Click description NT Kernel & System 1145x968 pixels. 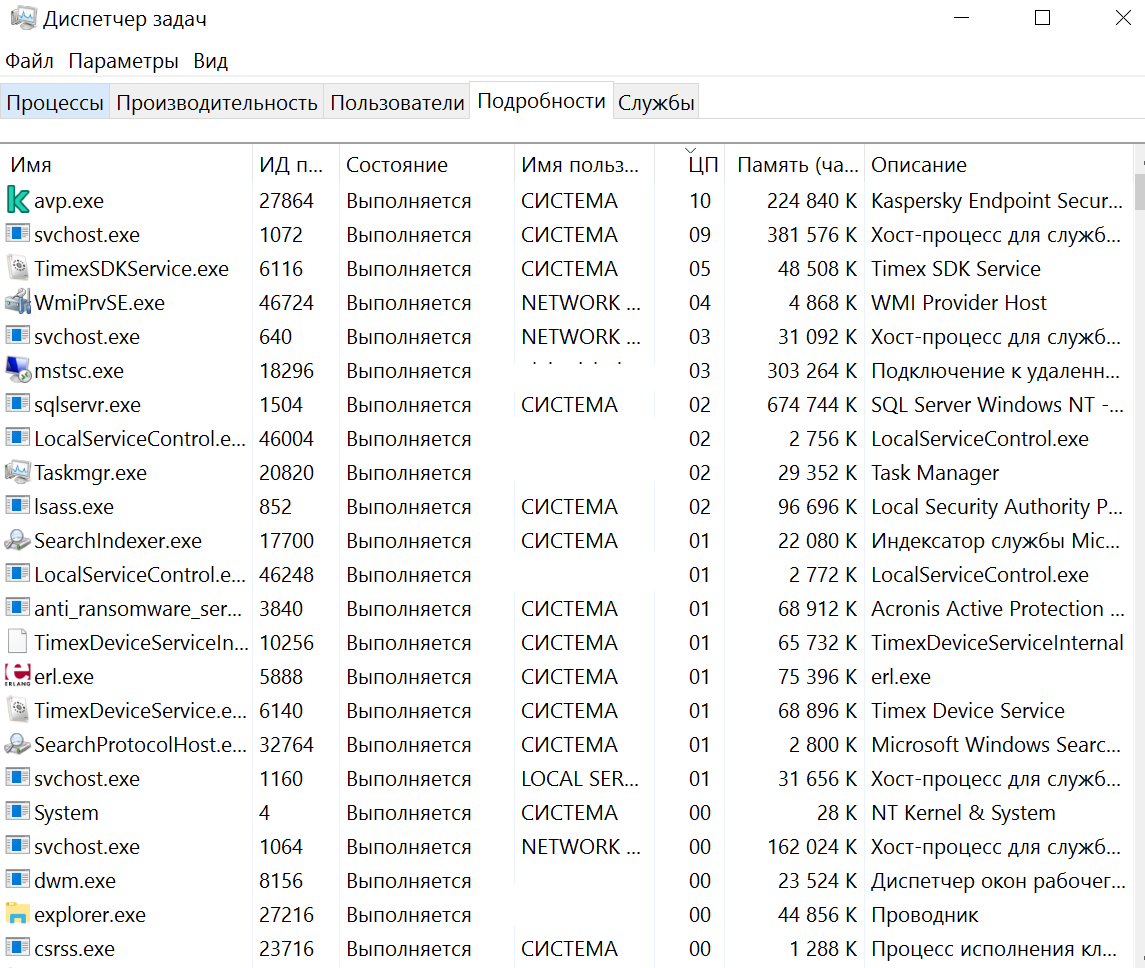pyautogui.click(x=963, y=813)
